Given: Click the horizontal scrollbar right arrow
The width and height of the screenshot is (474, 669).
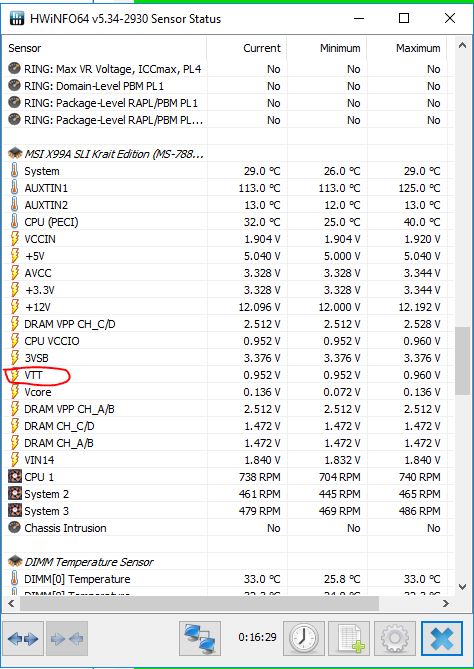Looking at the screenshot, I should [x=446, y=603].
